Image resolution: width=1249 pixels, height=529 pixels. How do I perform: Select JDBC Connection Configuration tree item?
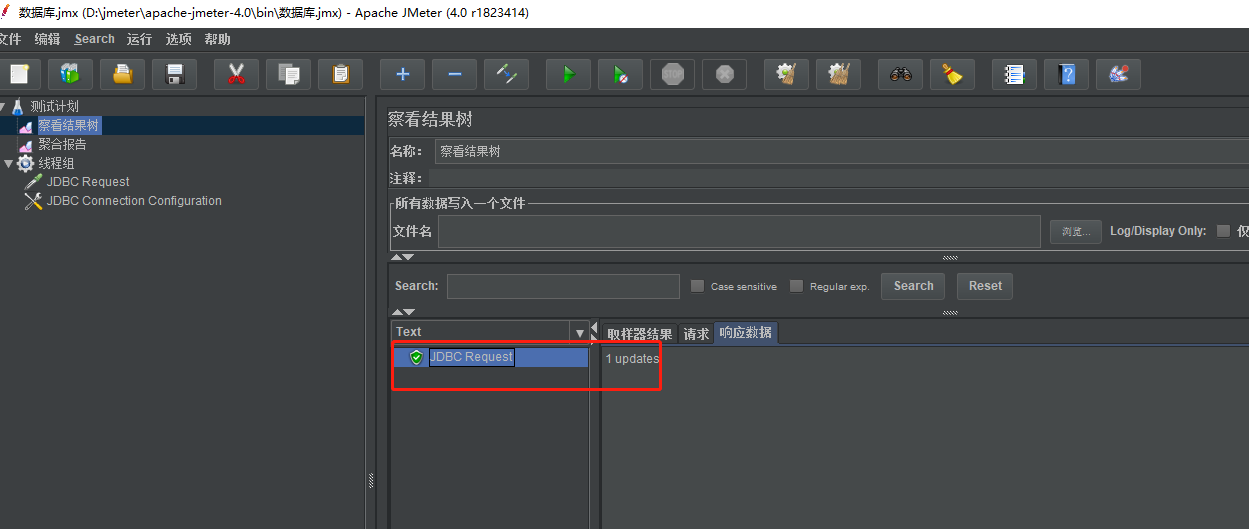pos(134,201)
